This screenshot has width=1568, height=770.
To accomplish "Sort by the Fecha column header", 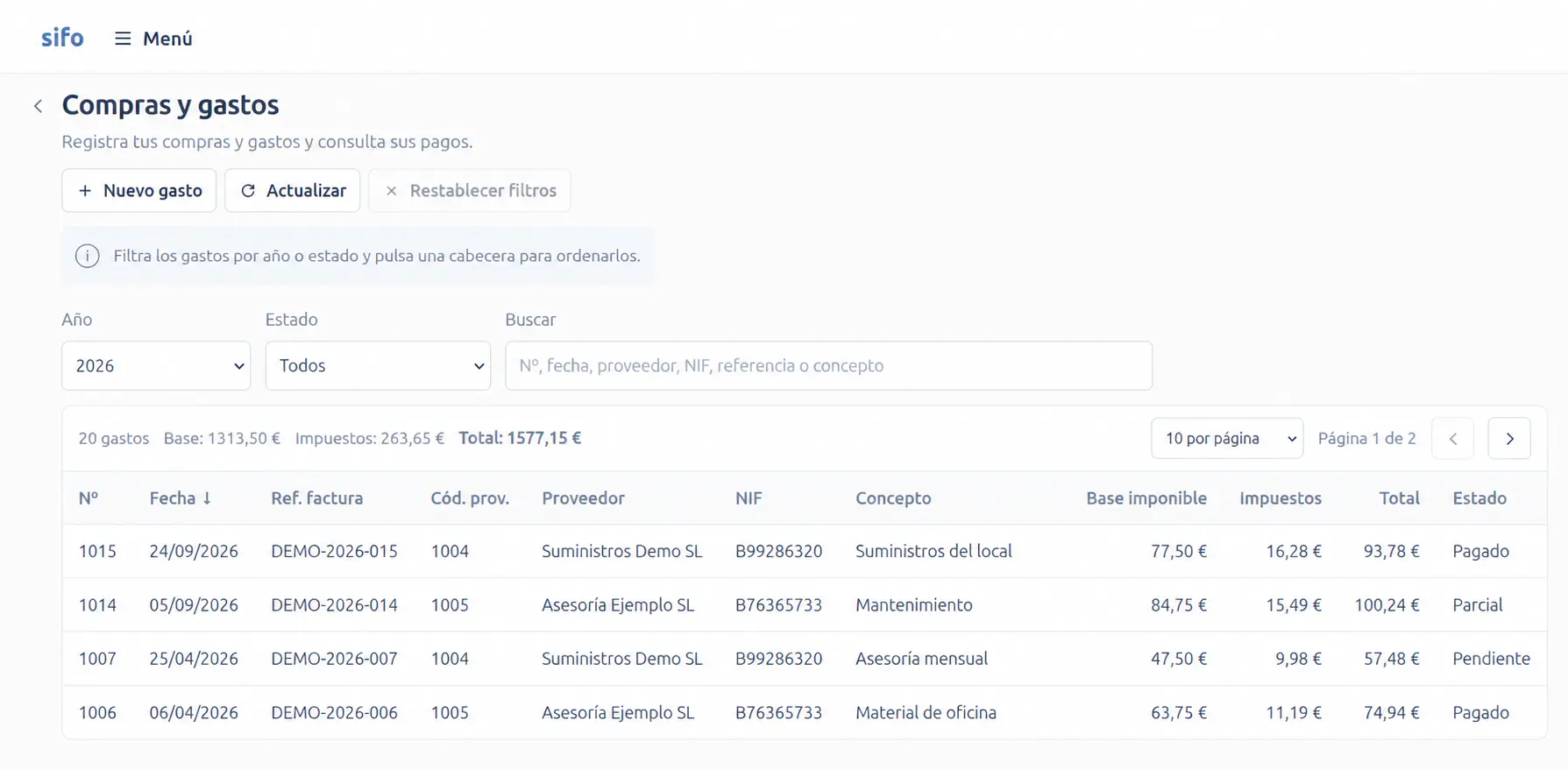I will (181, 498).
